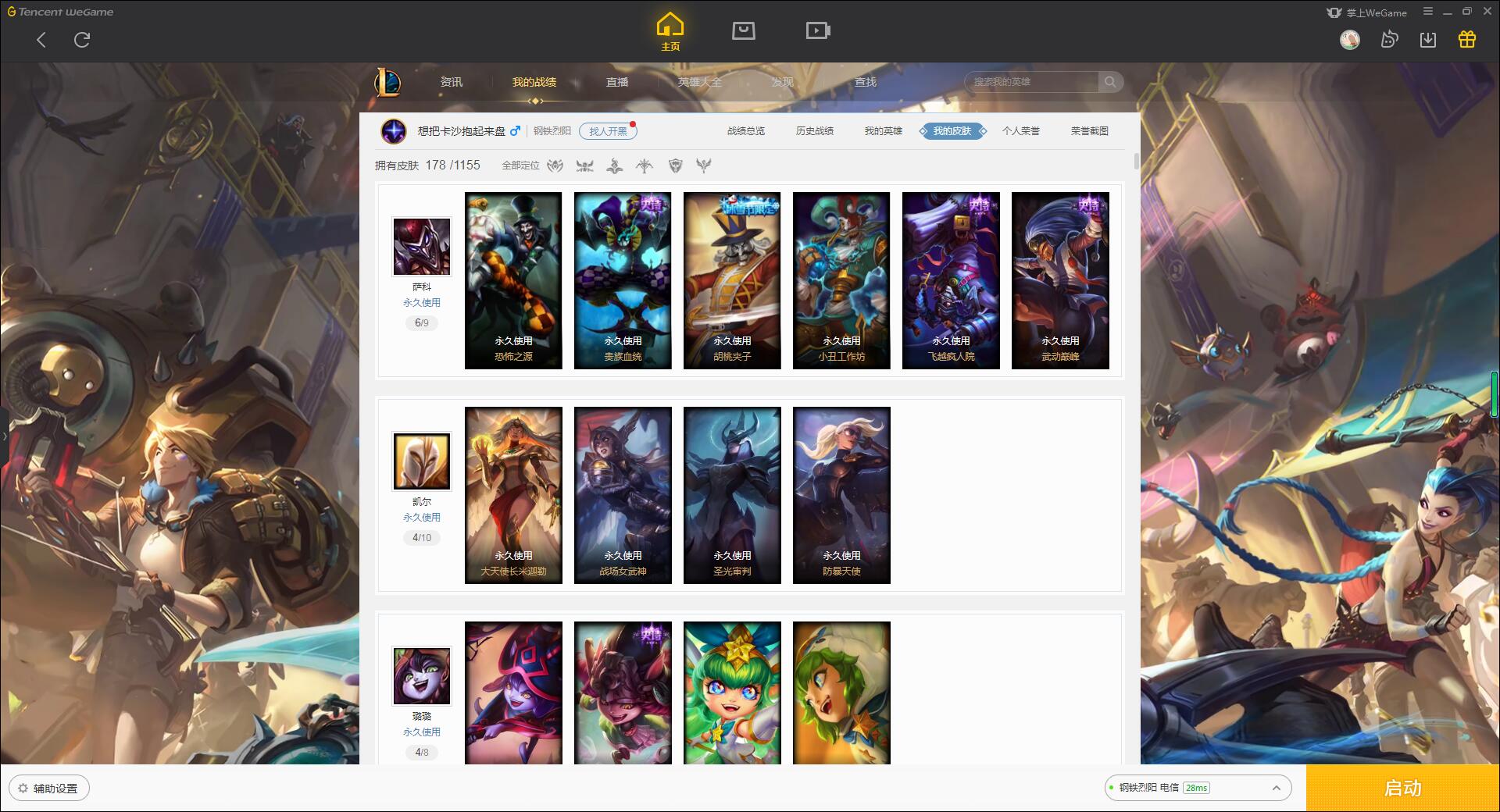Open the download manager icon
Screen dimensions: 1500x812
point(1428,40)
